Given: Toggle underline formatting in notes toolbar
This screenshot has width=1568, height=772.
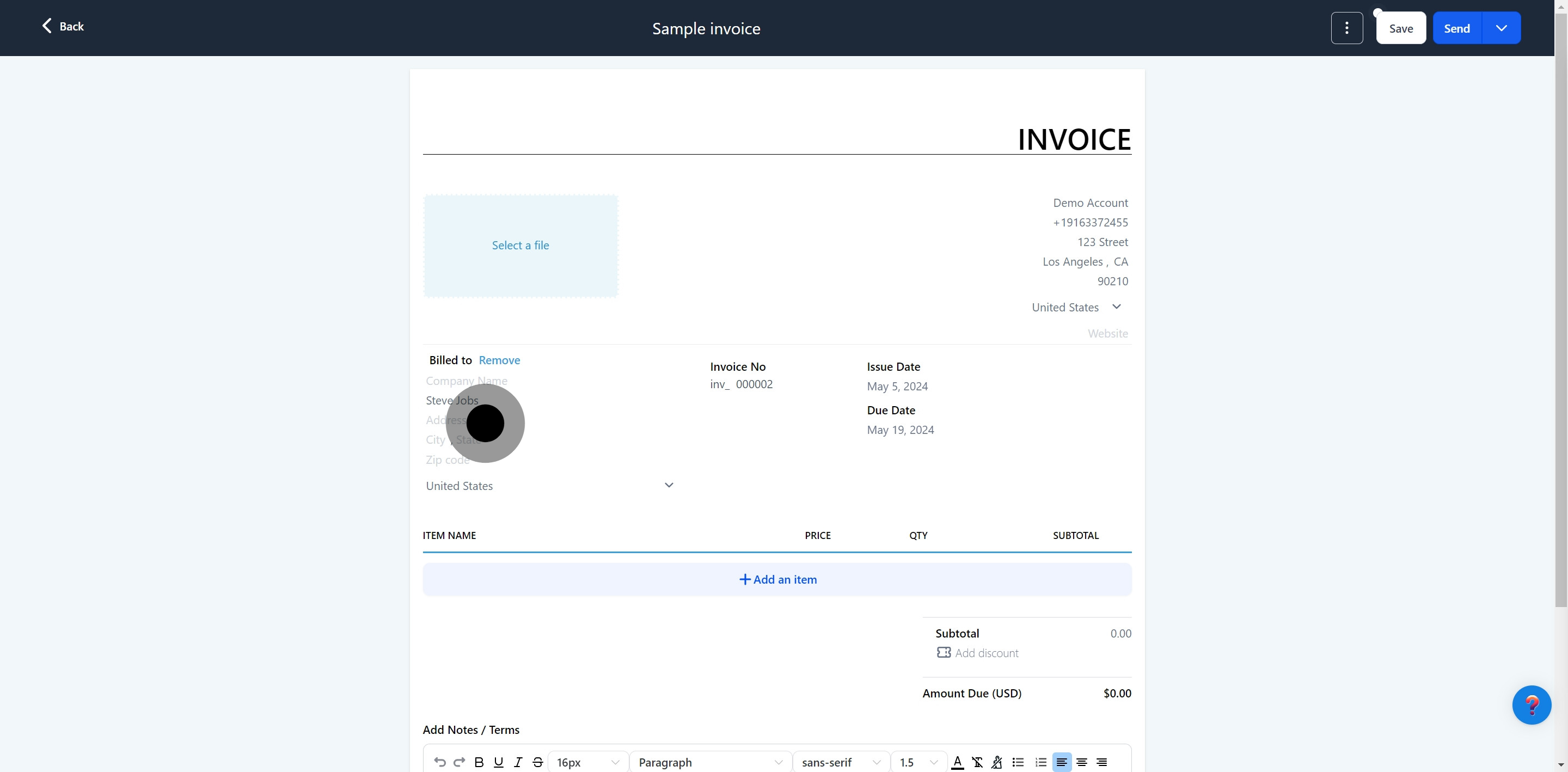Looking at the screenshot, I should (499, 762).
